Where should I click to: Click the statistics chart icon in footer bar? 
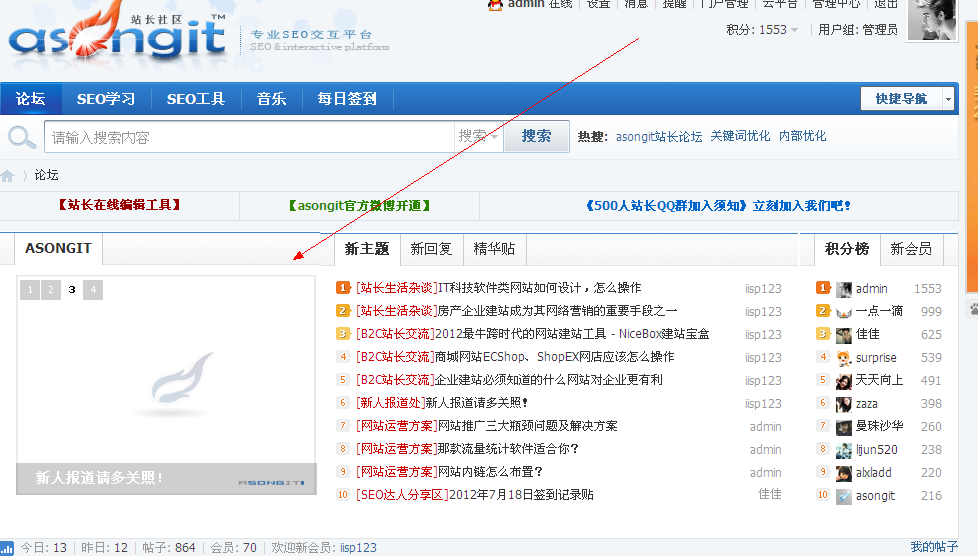7,548
